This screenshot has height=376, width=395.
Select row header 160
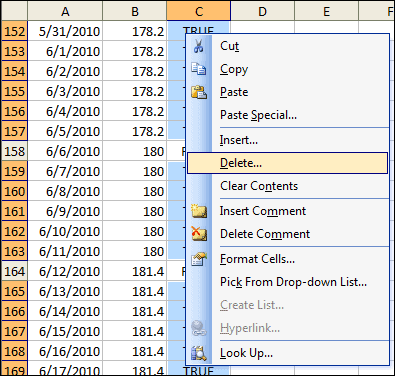[14, 191]
